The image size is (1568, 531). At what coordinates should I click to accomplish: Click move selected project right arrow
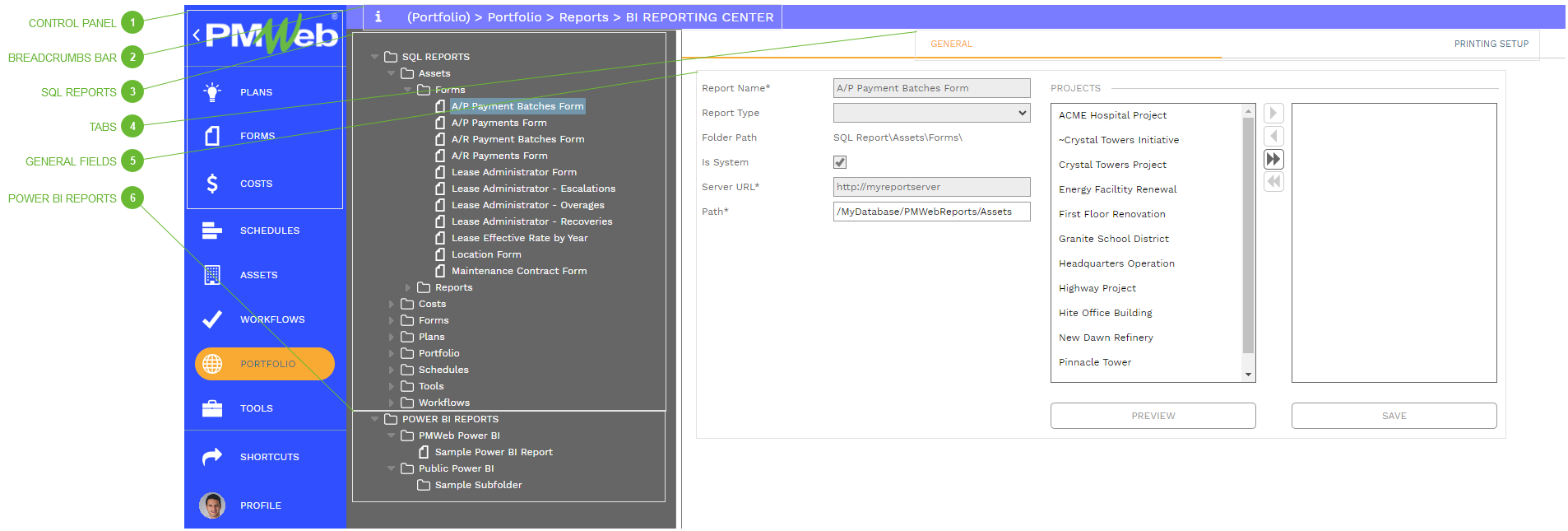coord(1273,114)
